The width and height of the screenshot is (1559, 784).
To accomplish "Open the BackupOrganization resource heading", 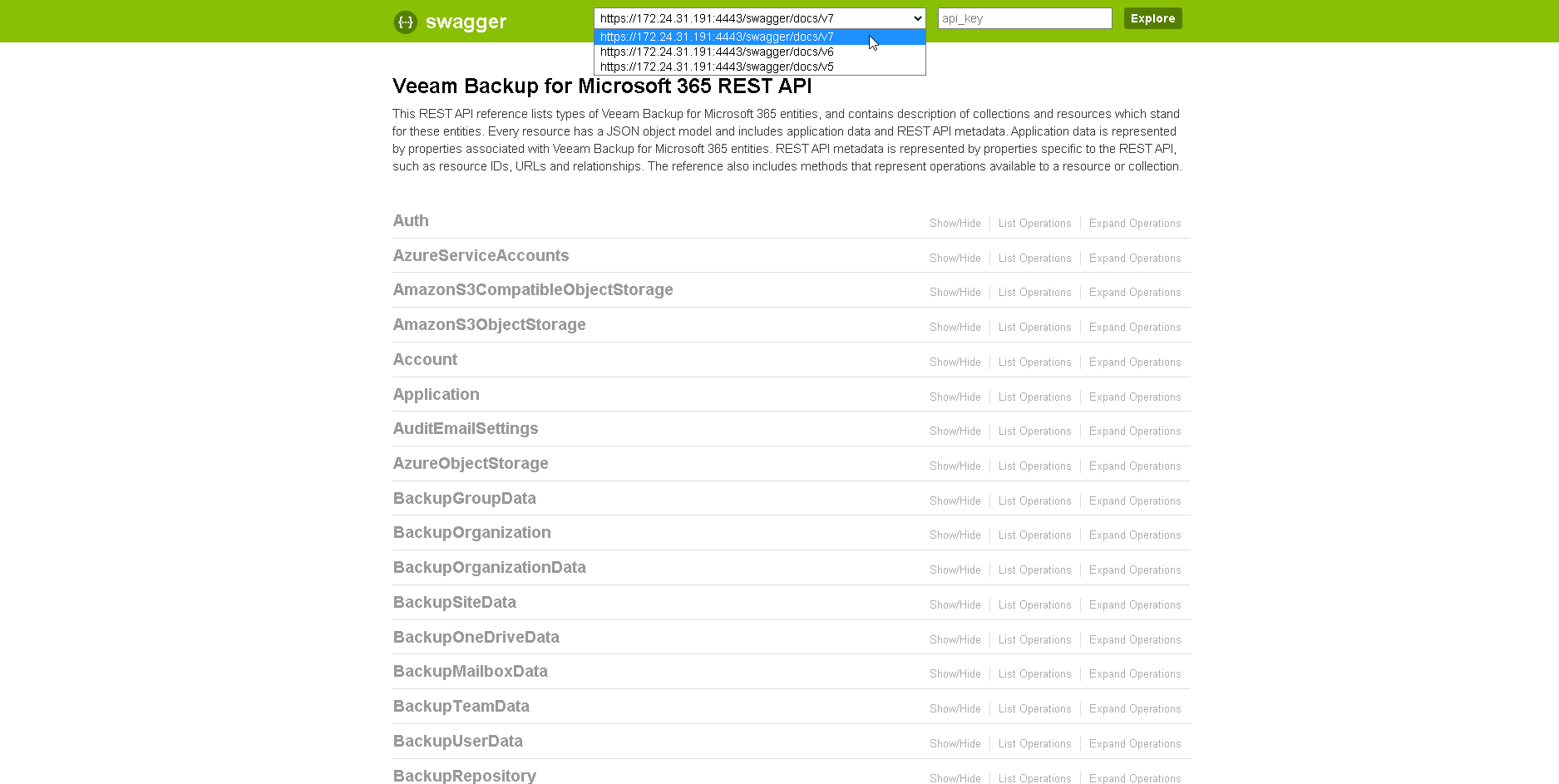I will [471, 532].
